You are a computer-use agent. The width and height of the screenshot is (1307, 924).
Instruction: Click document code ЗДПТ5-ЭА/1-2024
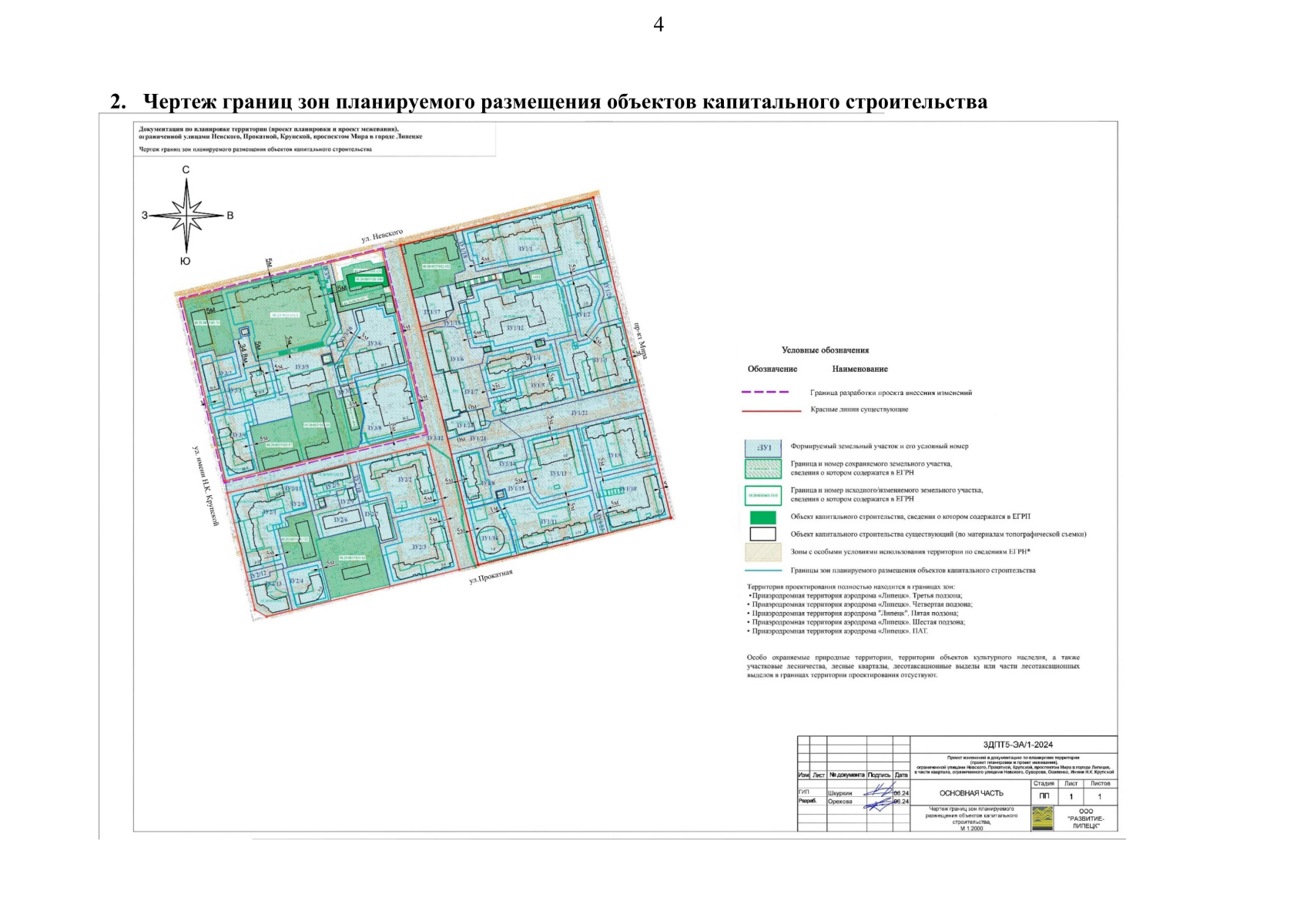pos(1017,745)
